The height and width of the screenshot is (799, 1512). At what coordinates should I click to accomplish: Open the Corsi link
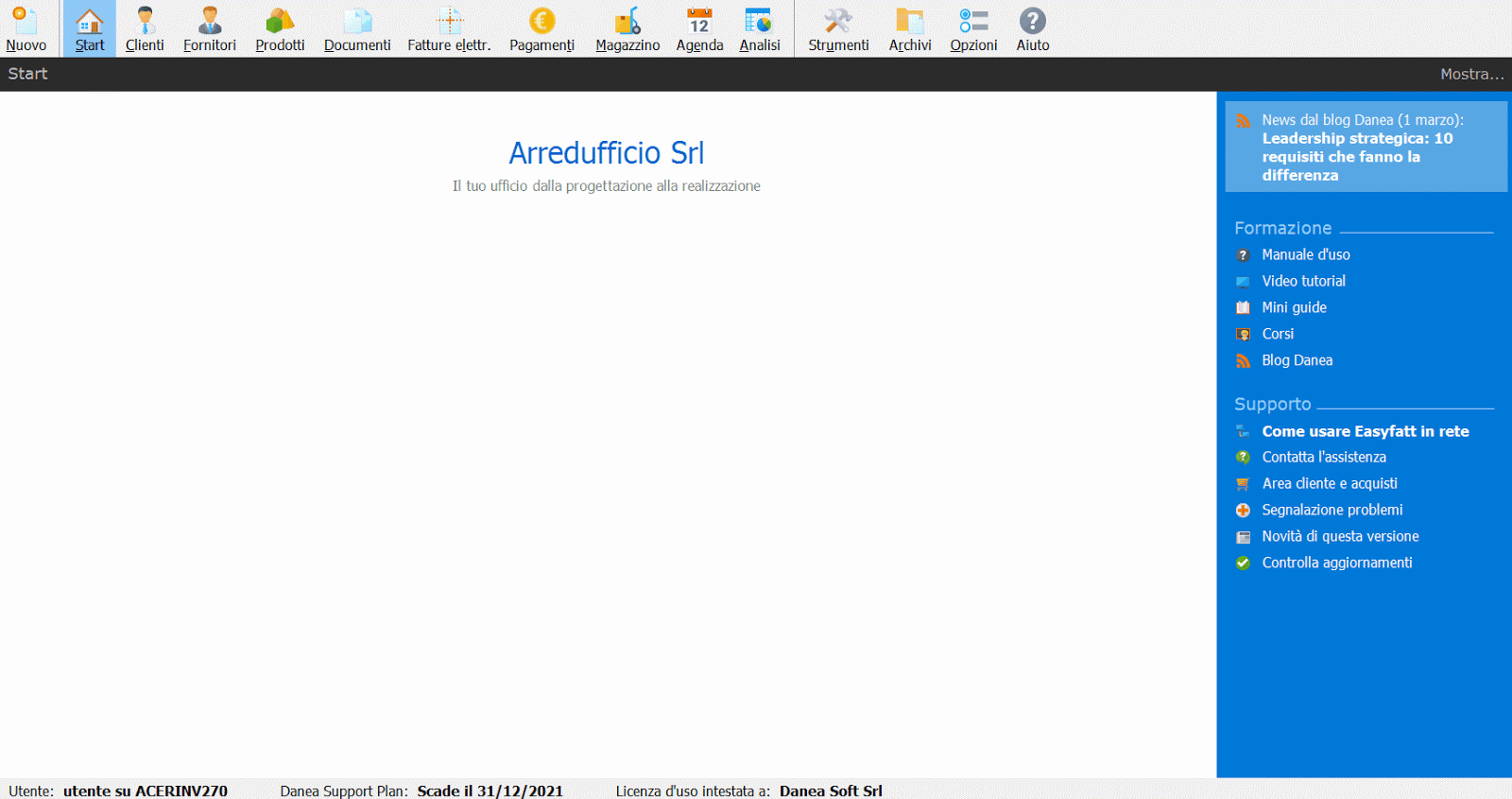coord(1278,335)
